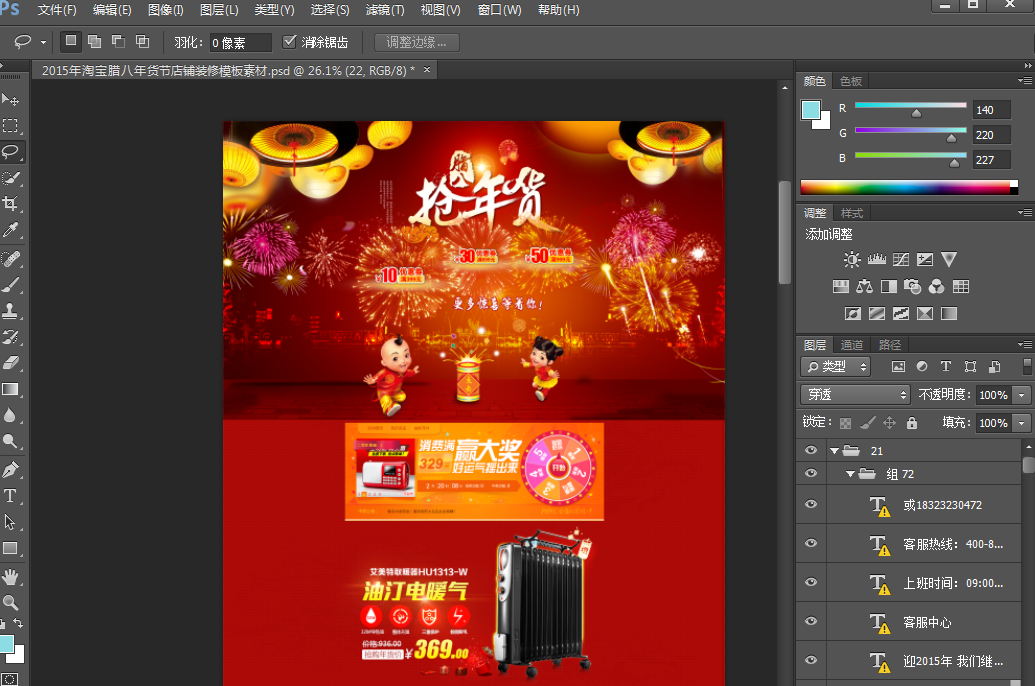Filter layers by type layers icon

click(x=946, y=366)
